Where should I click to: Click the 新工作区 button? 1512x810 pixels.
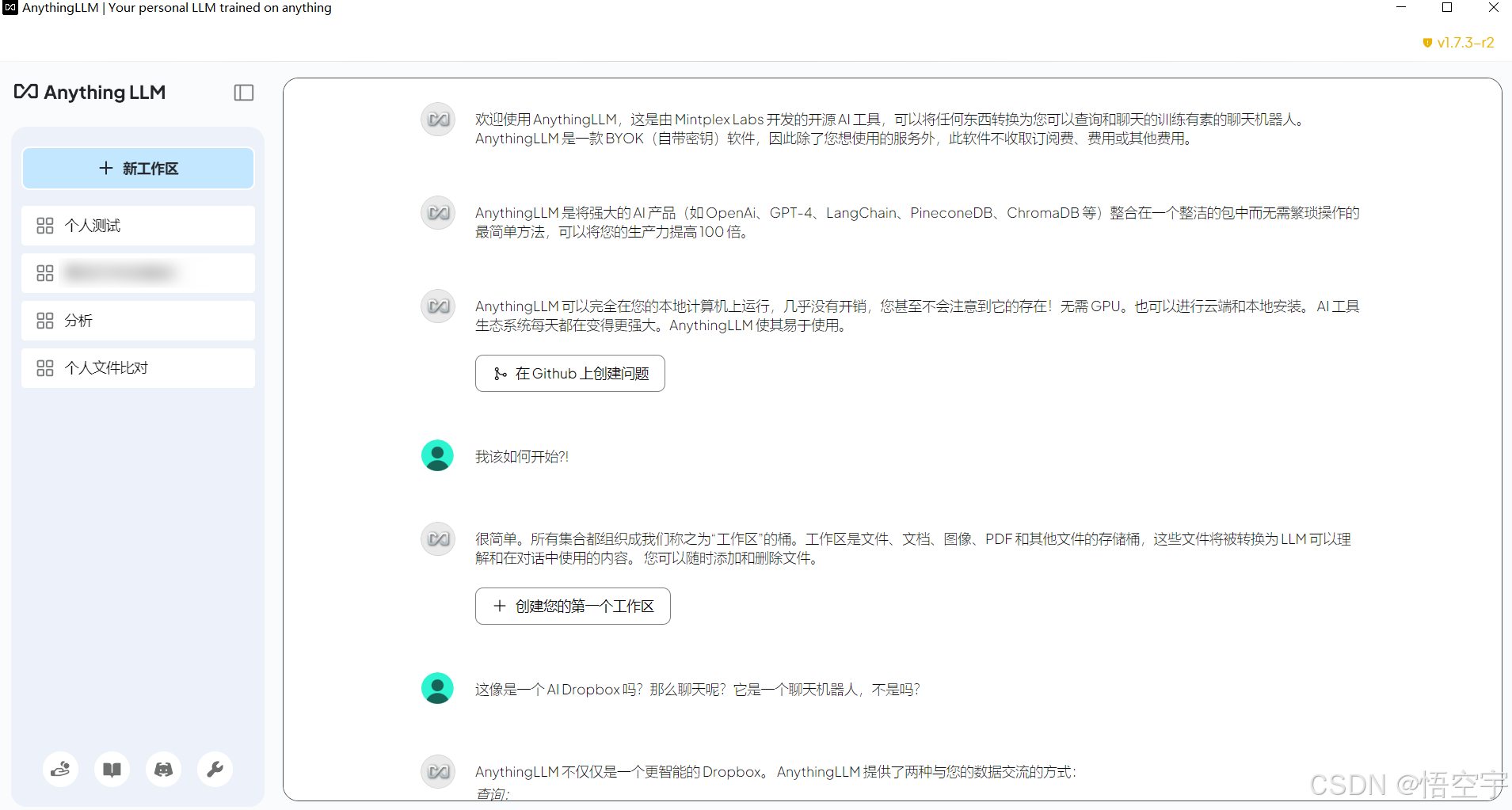coord(138,168)
